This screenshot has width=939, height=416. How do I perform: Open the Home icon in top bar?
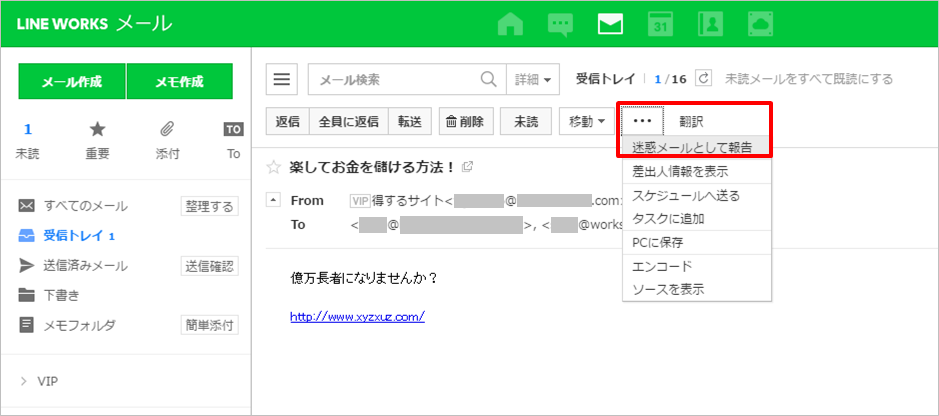click(510, 24)
